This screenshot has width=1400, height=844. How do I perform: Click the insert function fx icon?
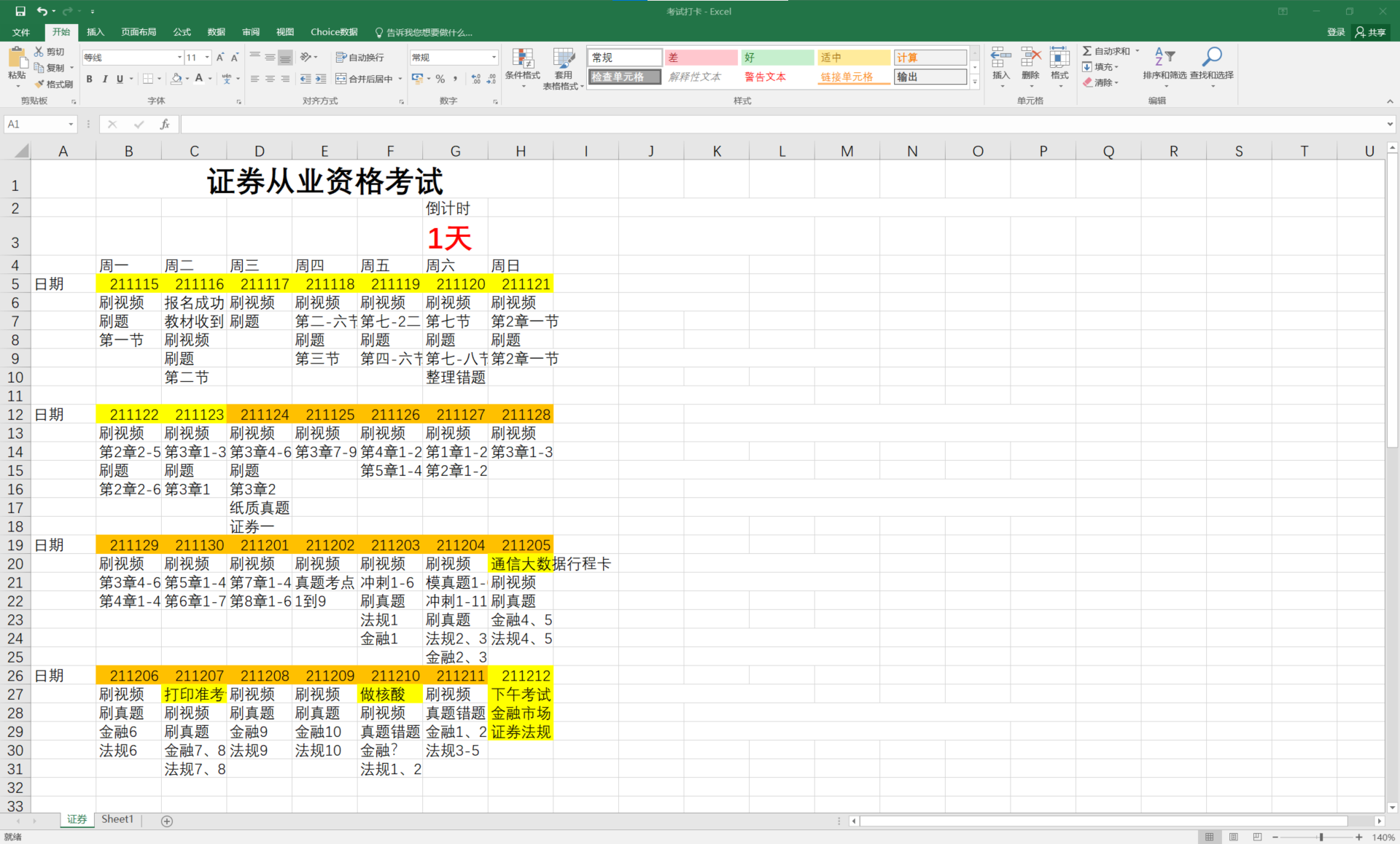[165, 125]
